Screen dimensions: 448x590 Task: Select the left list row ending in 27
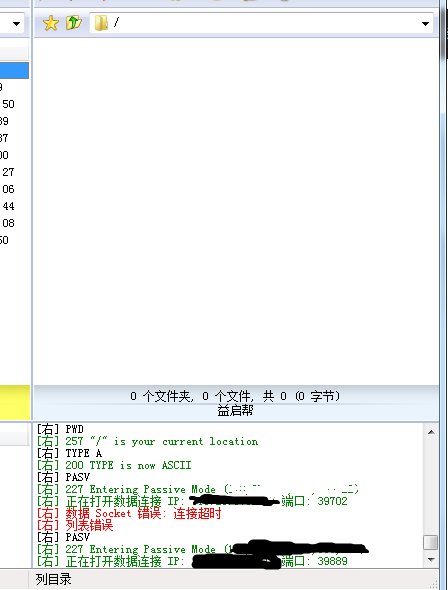click(14, 172)
